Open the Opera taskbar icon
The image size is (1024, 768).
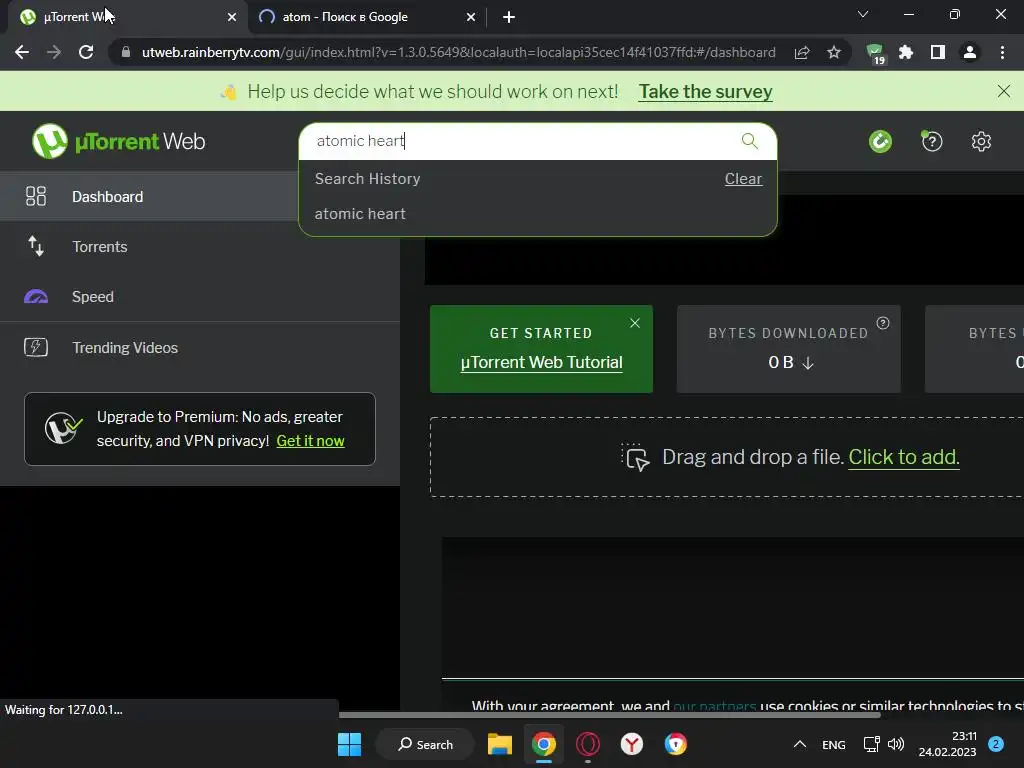[588, 744]
